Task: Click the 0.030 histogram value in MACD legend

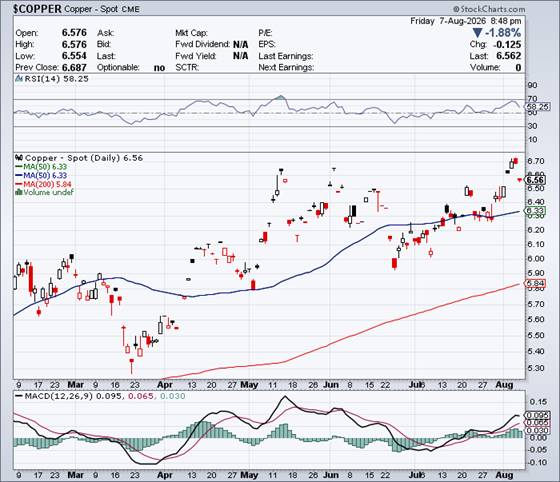Action: point(172,396)
